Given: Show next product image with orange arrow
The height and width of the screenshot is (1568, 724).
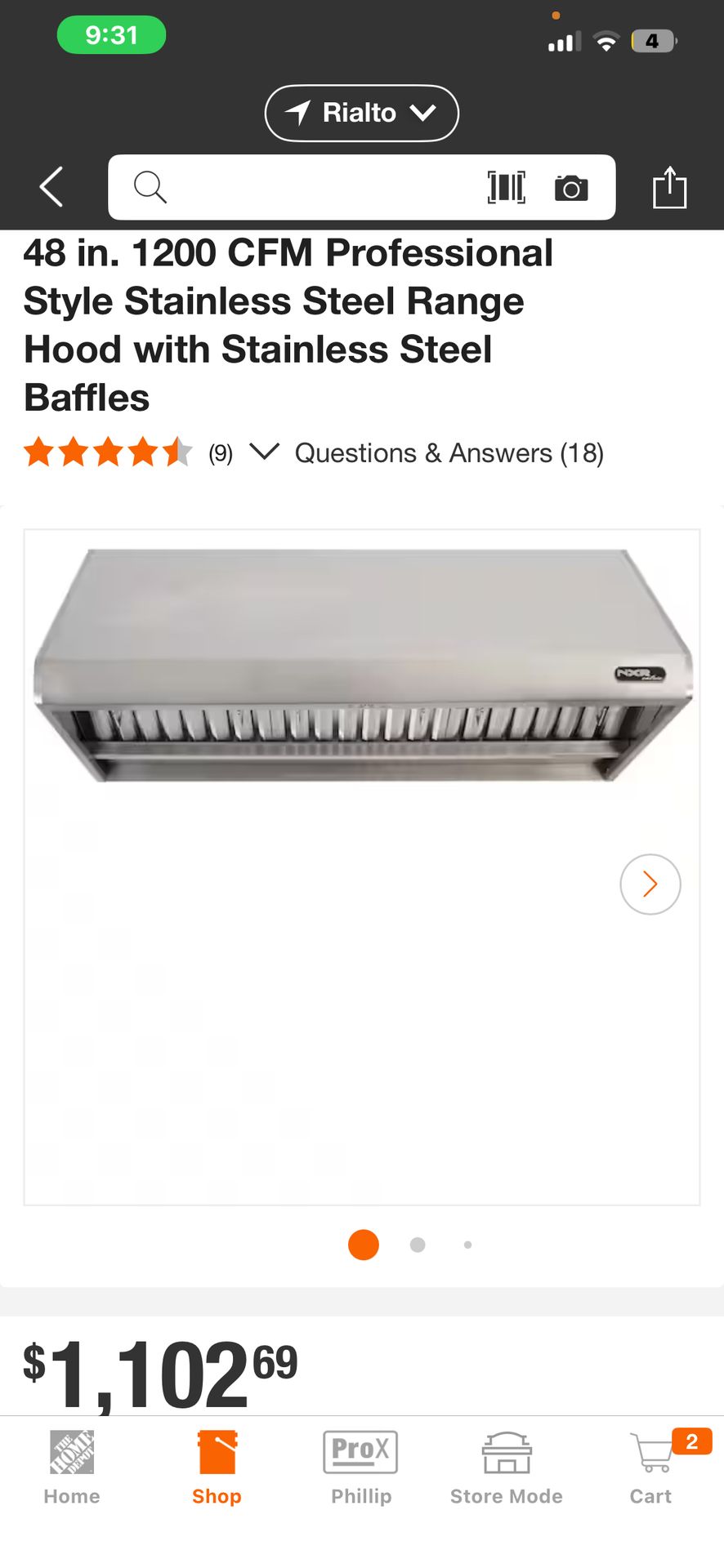Looking at the screenshot, I should [650, 884].
